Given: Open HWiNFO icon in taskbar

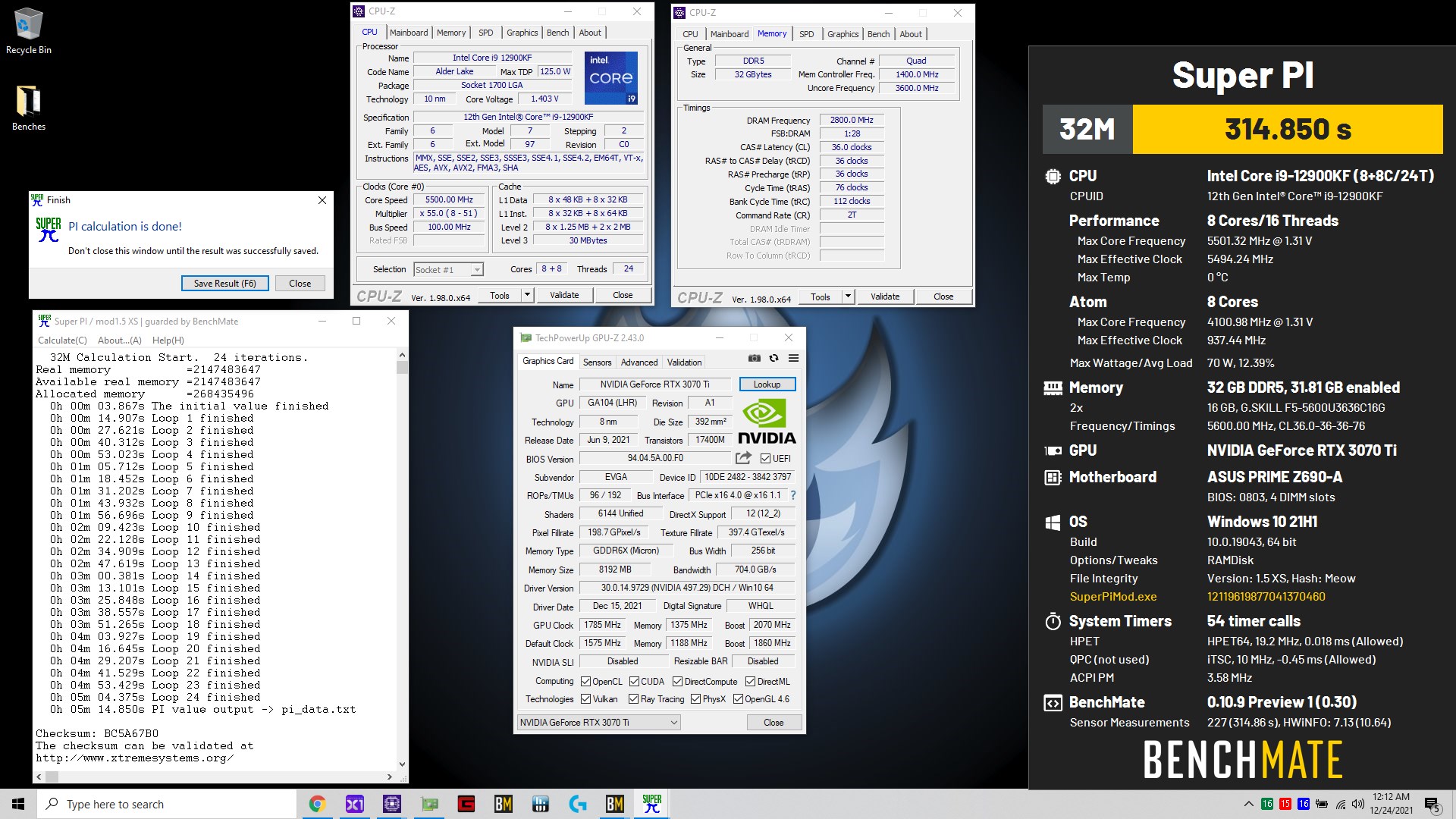Looking at the screenshot, I should pos(541,804).
